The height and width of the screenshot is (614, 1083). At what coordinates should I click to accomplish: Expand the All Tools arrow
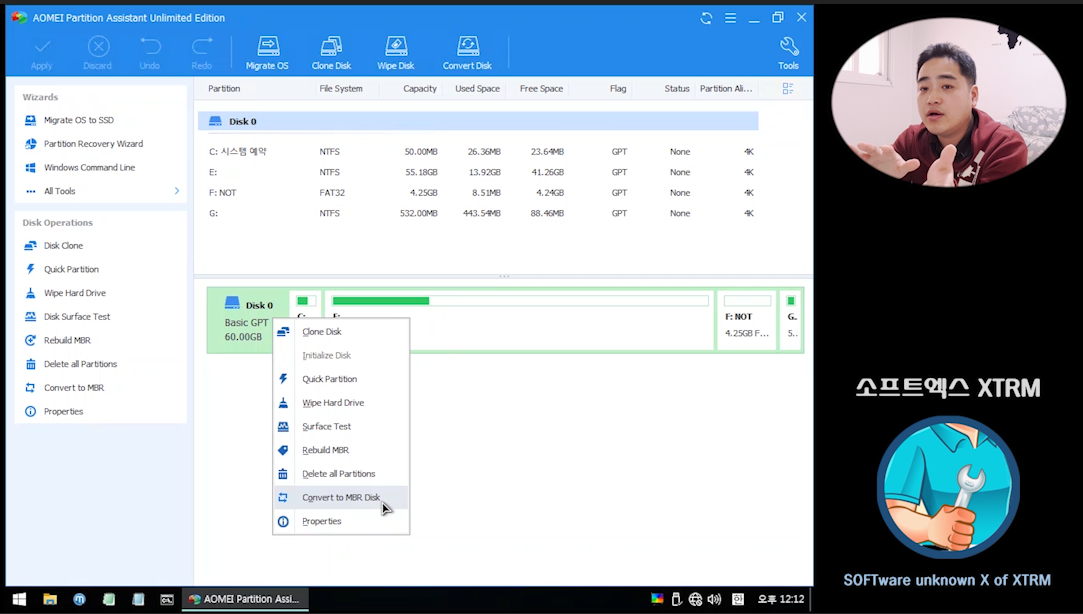177,191
